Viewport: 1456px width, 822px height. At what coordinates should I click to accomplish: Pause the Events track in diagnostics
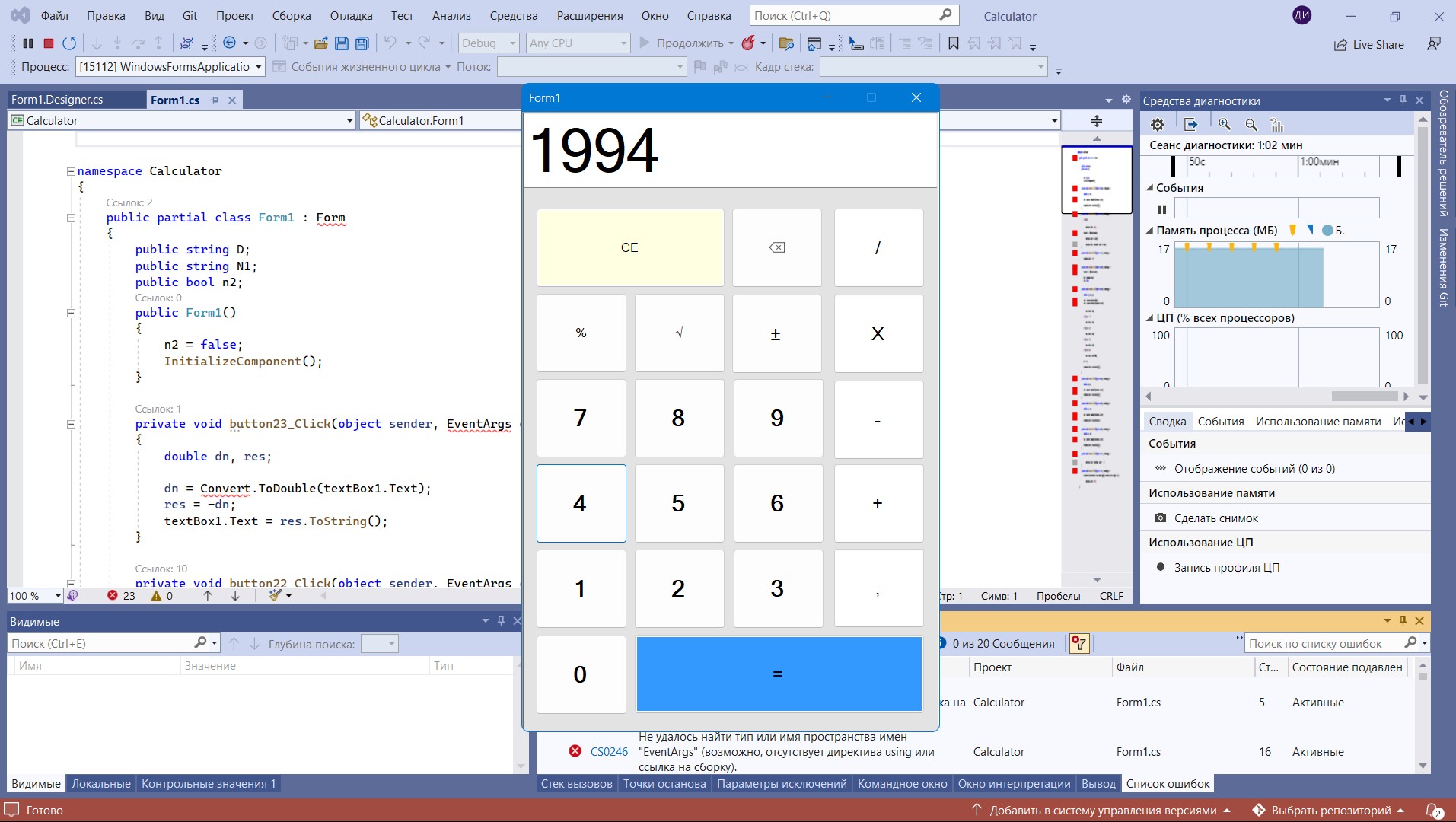[1162, 209]
